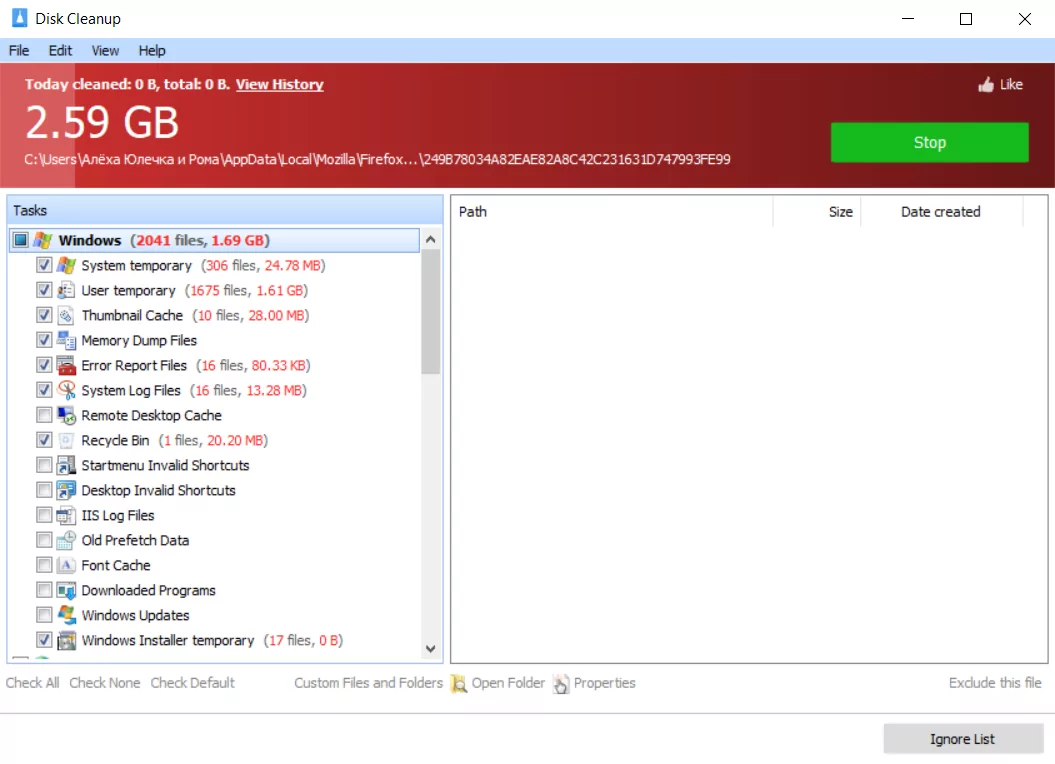Screen dimensions: 1055x764
Task: Uncheck the User temporary checkbox
Action: point(44,290)
